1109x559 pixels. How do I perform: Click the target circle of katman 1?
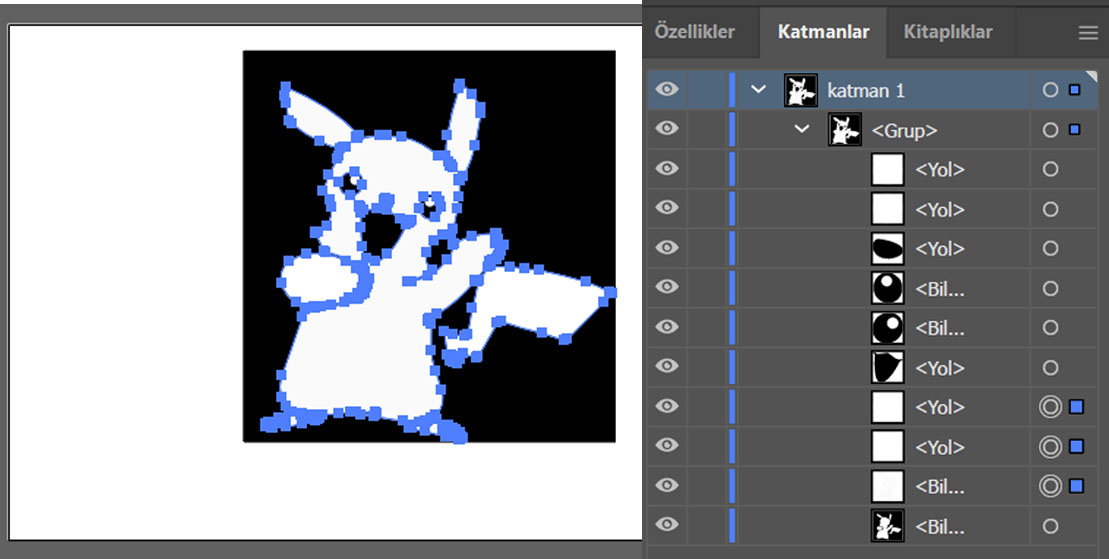[x=1050, y=90]
